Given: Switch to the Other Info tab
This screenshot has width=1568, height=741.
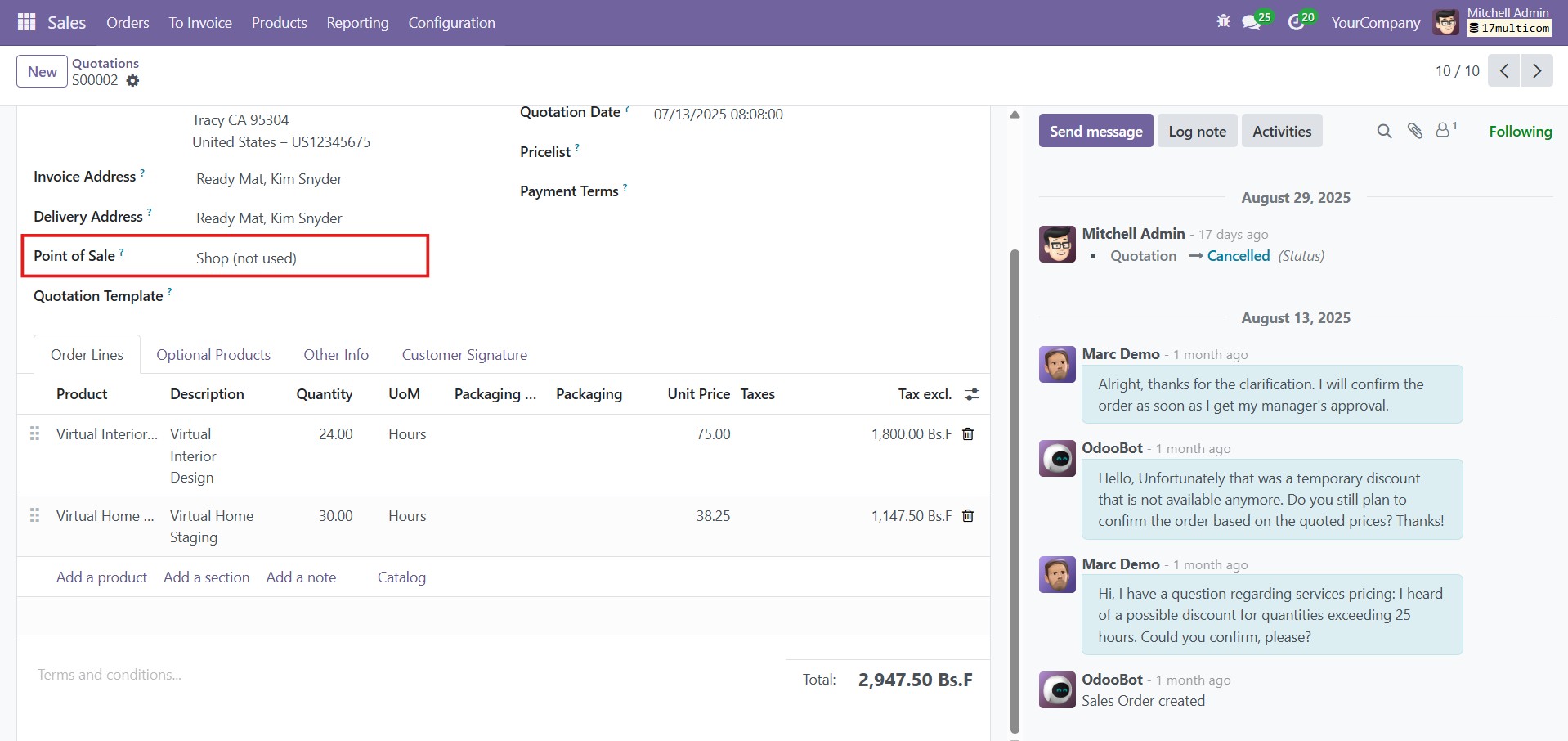Looking at the screenshot, I should point(336,355).
